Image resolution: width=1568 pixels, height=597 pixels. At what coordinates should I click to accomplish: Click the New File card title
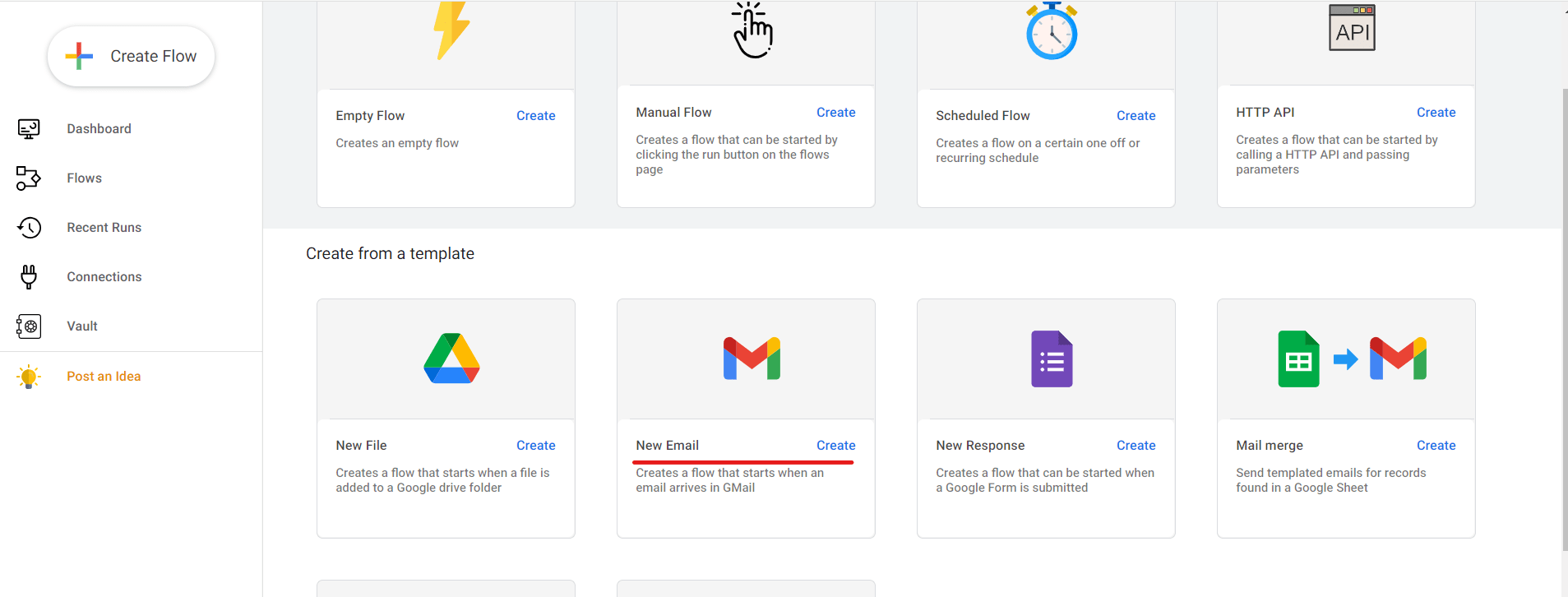(x=361, y=446)
